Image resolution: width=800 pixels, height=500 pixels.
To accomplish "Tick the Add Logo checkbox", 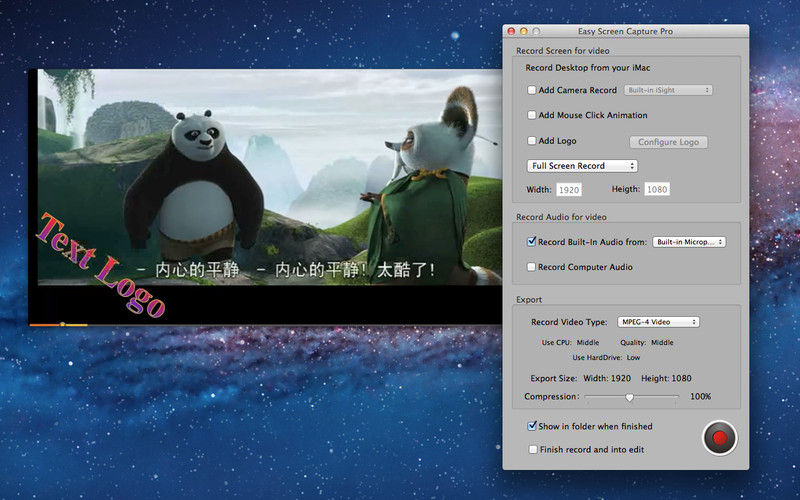I will click(532, 140).
